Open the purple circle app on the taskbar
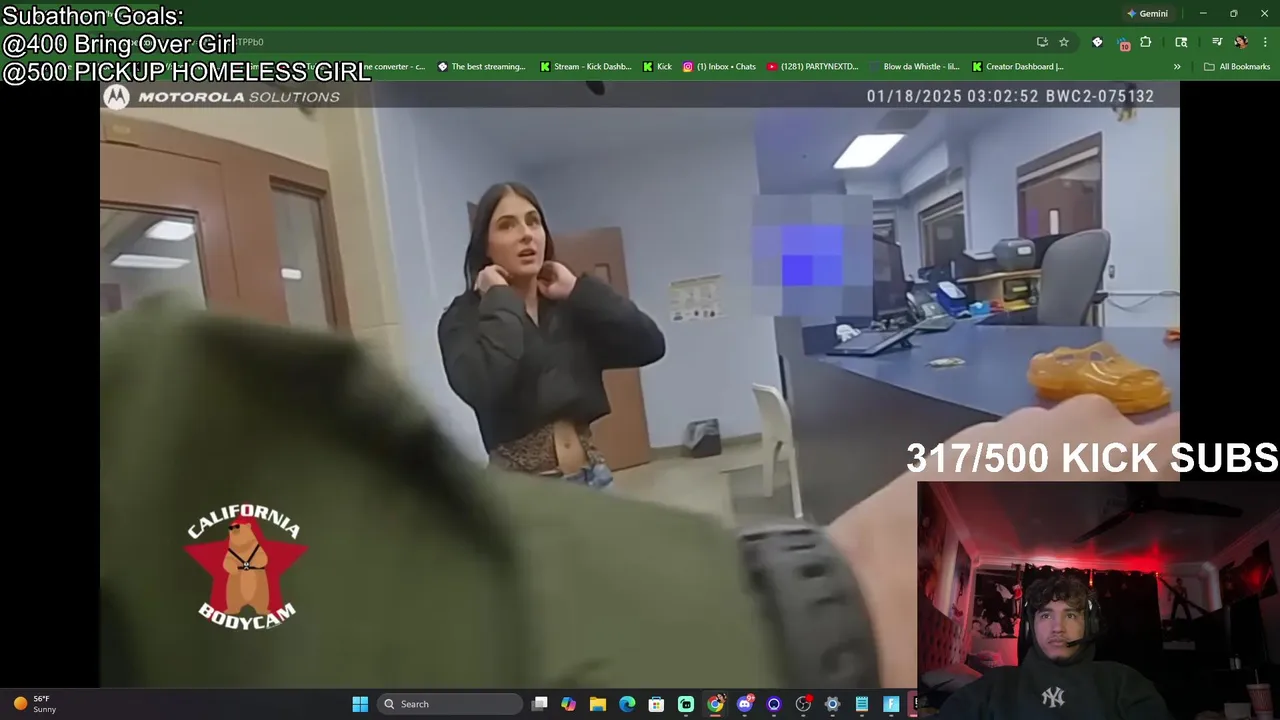 (x=774, y=704)
